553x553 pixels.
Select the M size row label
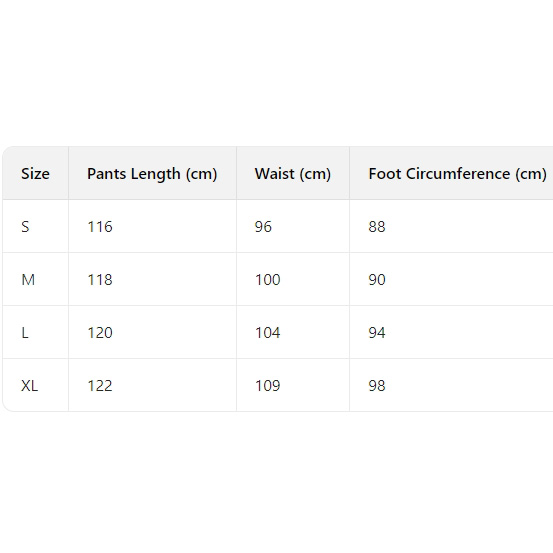(28, 280)
